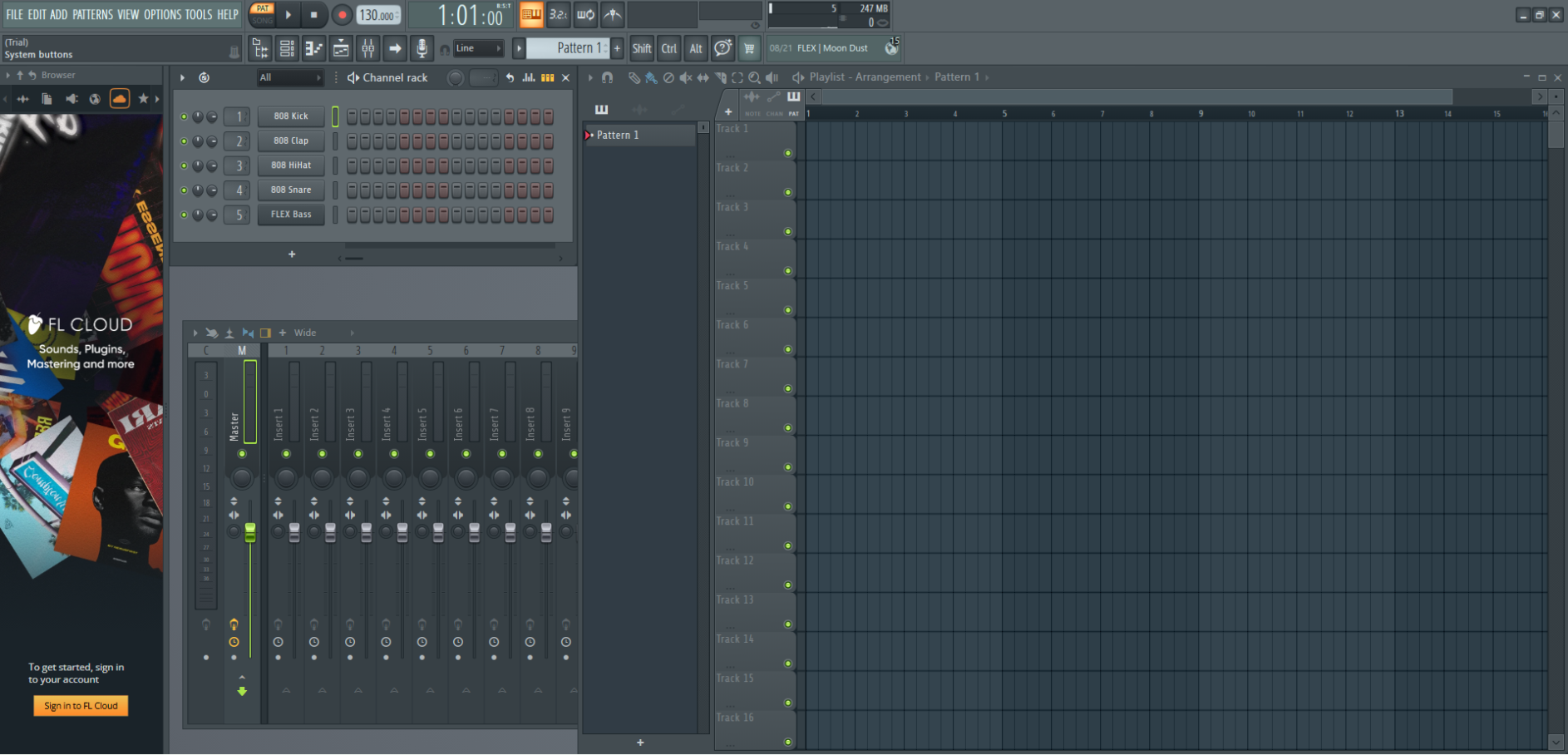Open the graph editor in Channel rack
The image size is (1568, 755).
[529, 77]
